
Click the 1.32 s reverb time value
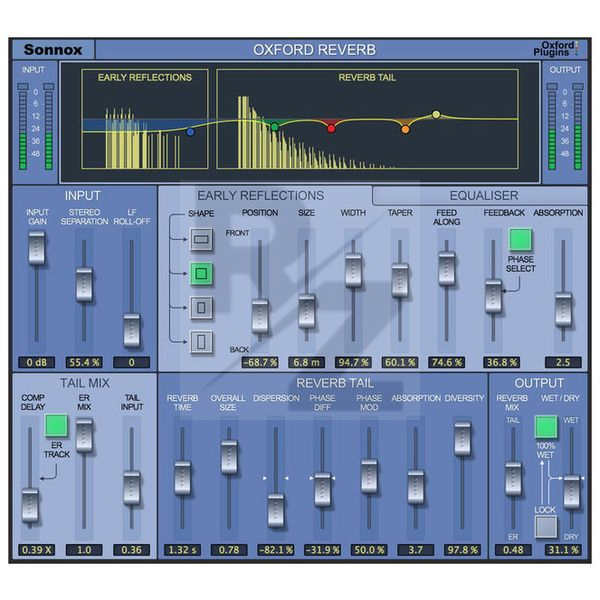pos(183,550)
